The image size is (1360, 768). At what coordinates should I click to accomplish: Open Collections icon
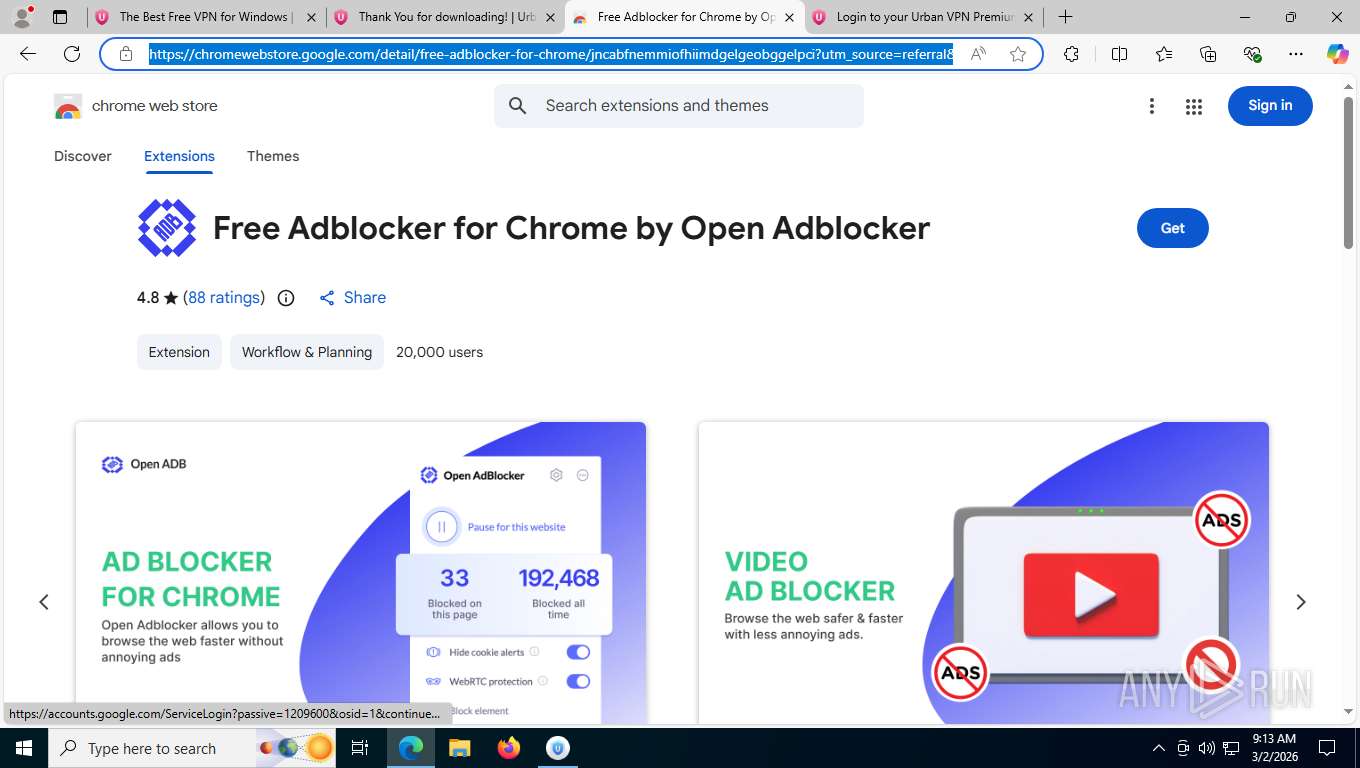point(1208,54)
